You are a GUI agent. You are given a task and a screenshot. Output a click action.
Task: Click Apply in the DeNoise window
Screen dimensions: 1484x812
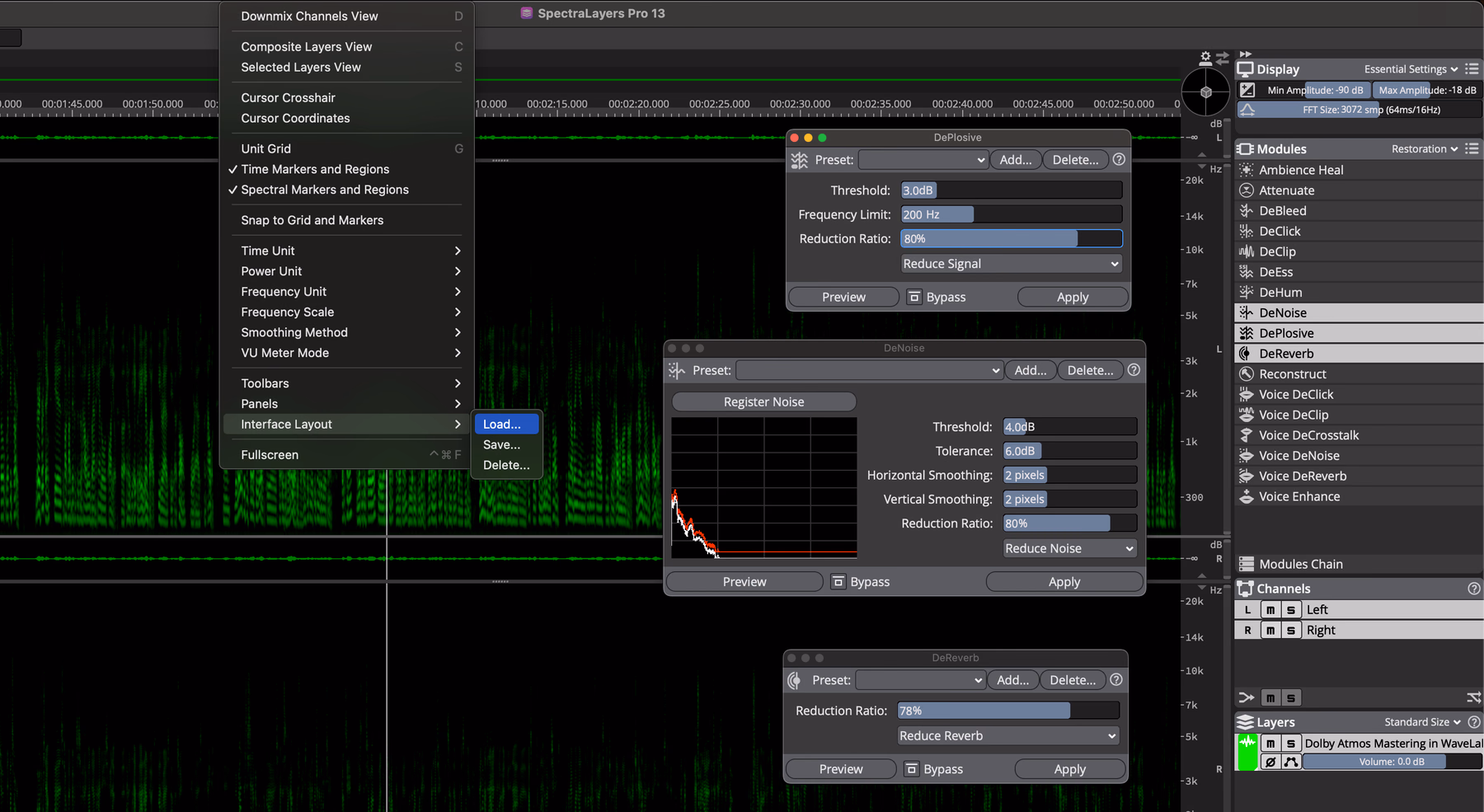pos(1064,582)
